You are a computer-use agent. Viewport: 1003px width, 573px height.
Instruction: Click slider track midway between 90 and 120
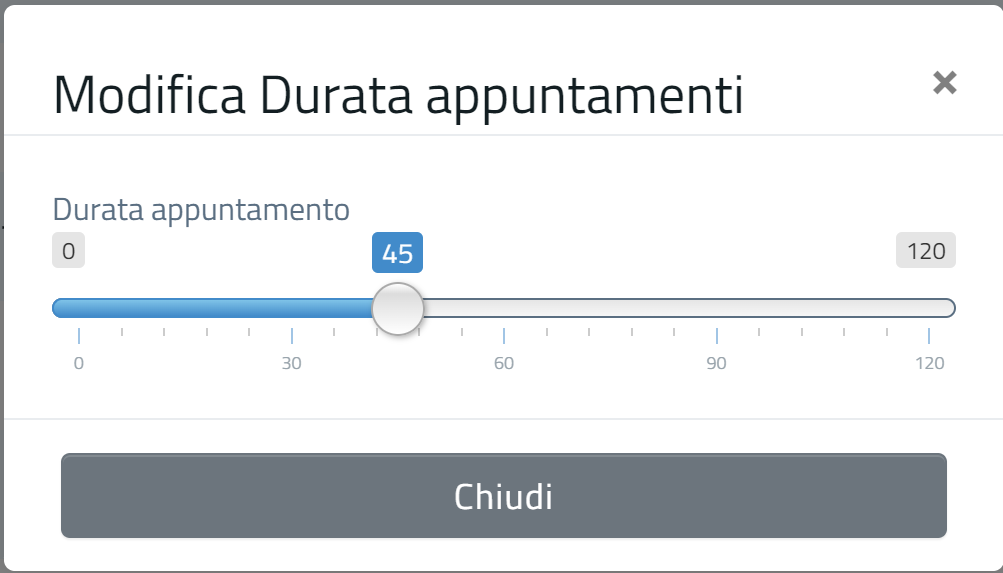pos(823,308)
